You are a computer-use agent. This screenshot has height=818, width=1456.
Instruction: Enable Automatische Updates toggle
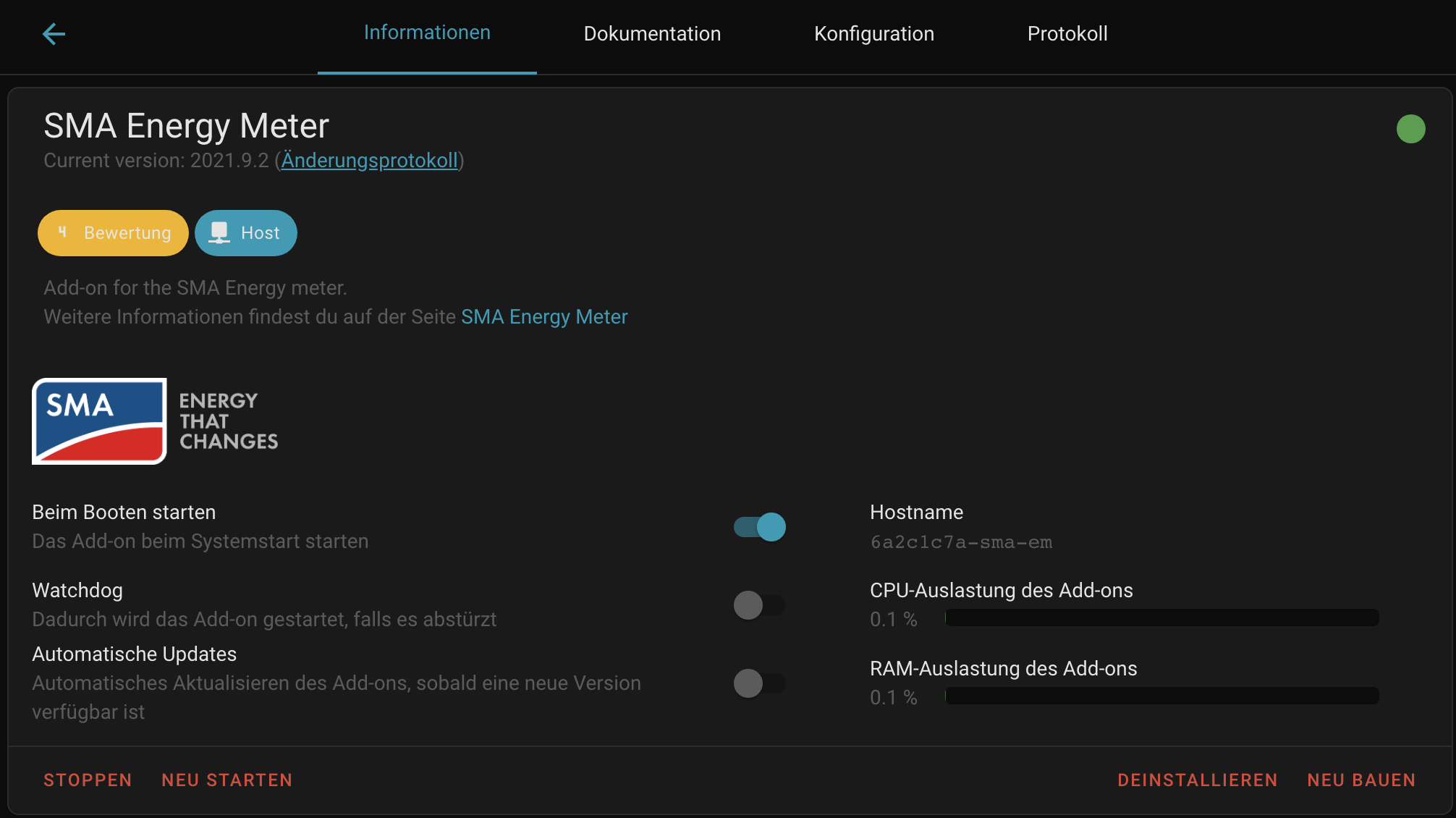point(760,683)
